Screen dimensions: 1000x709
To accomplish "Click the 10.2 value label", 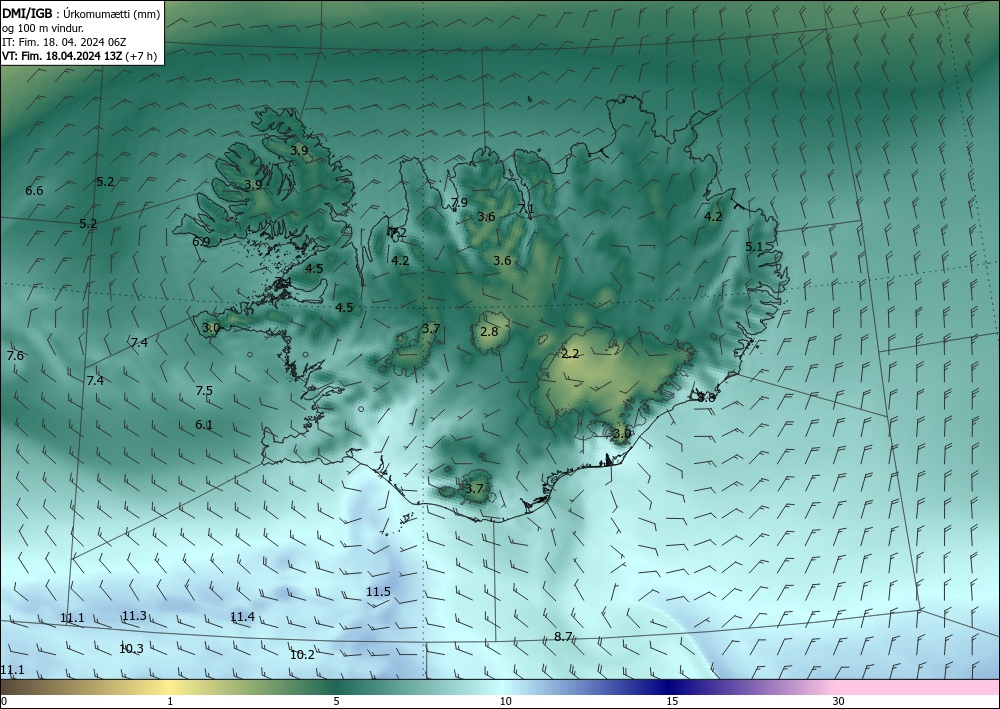I will click(x=302, y=655).
